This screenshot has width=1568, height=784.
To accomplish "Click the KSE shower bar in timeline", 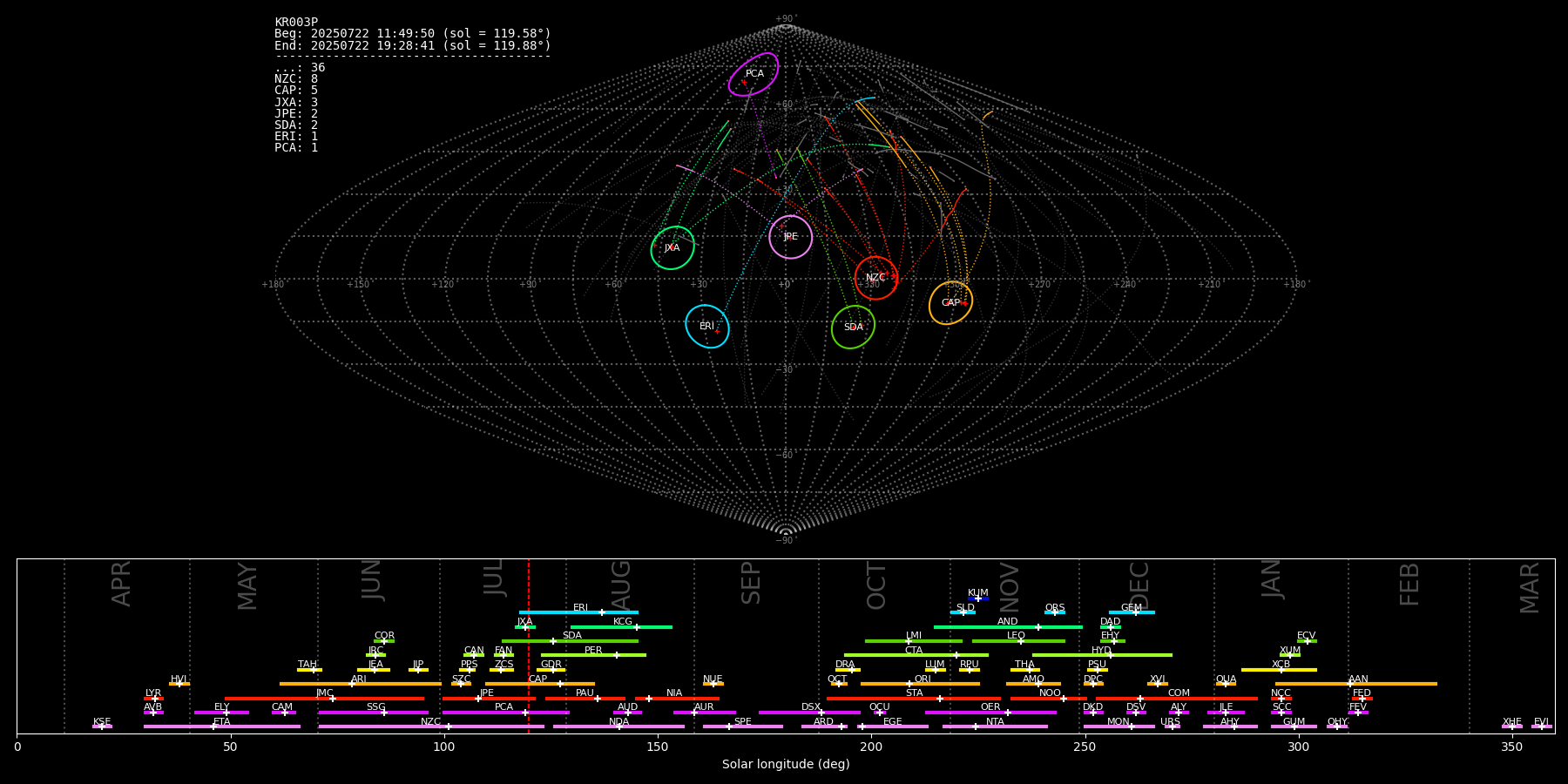I will click(x=102, y=727).
